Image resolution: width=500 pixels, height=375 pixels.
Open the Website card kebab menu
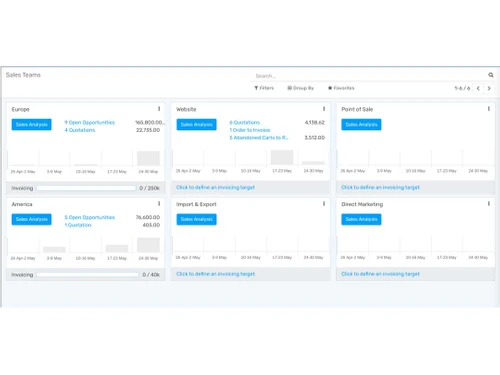pos(324,109)
